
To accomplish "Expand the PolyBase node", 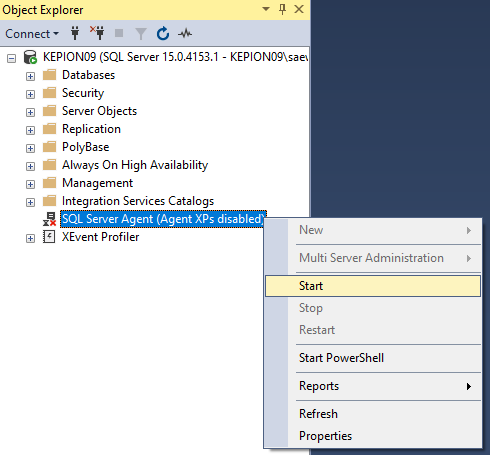I will [30, 148].
